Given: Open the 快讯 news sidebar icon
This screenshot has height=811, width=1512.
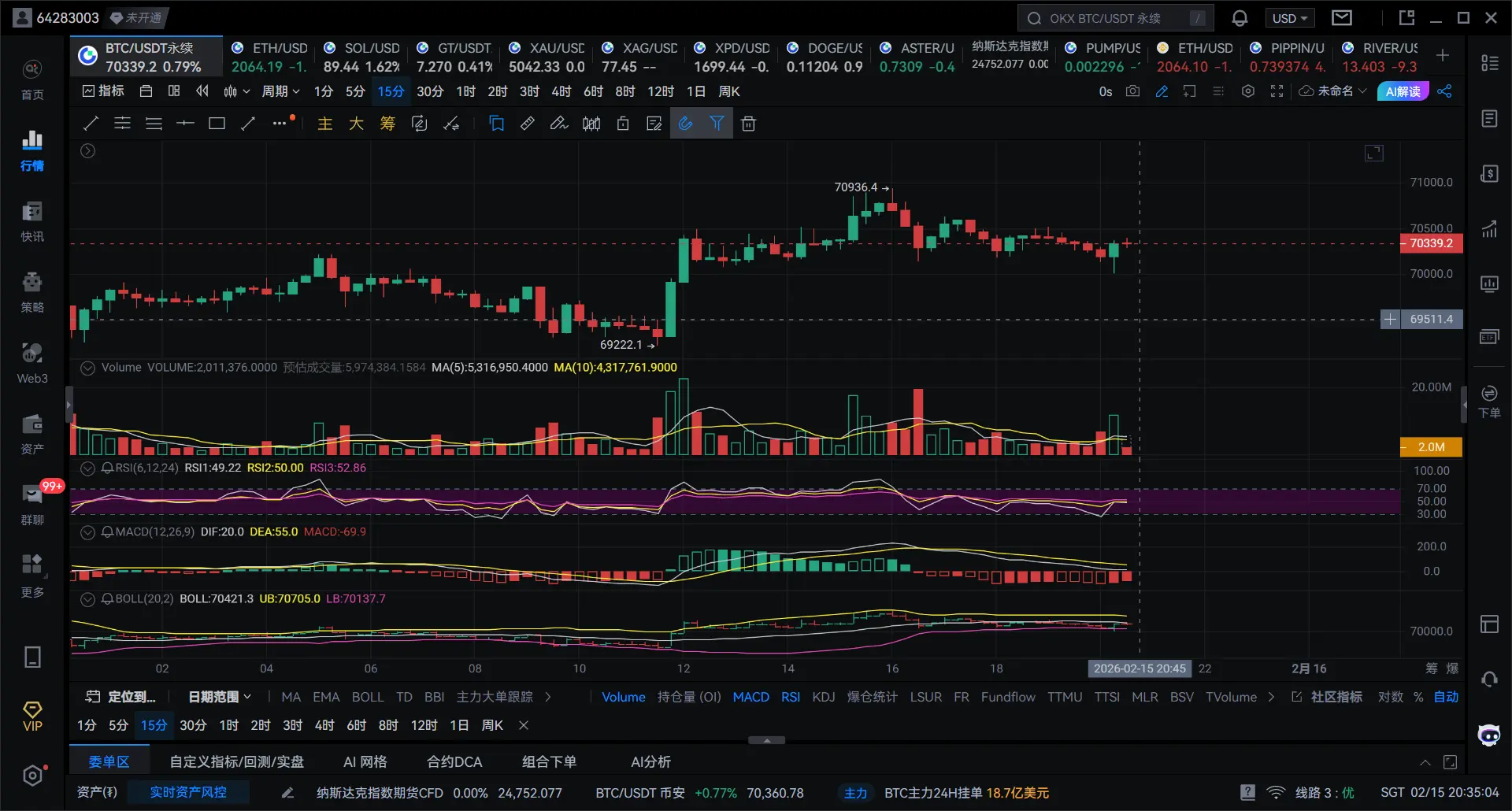Looking at the screenshot, I should [32, 221].
